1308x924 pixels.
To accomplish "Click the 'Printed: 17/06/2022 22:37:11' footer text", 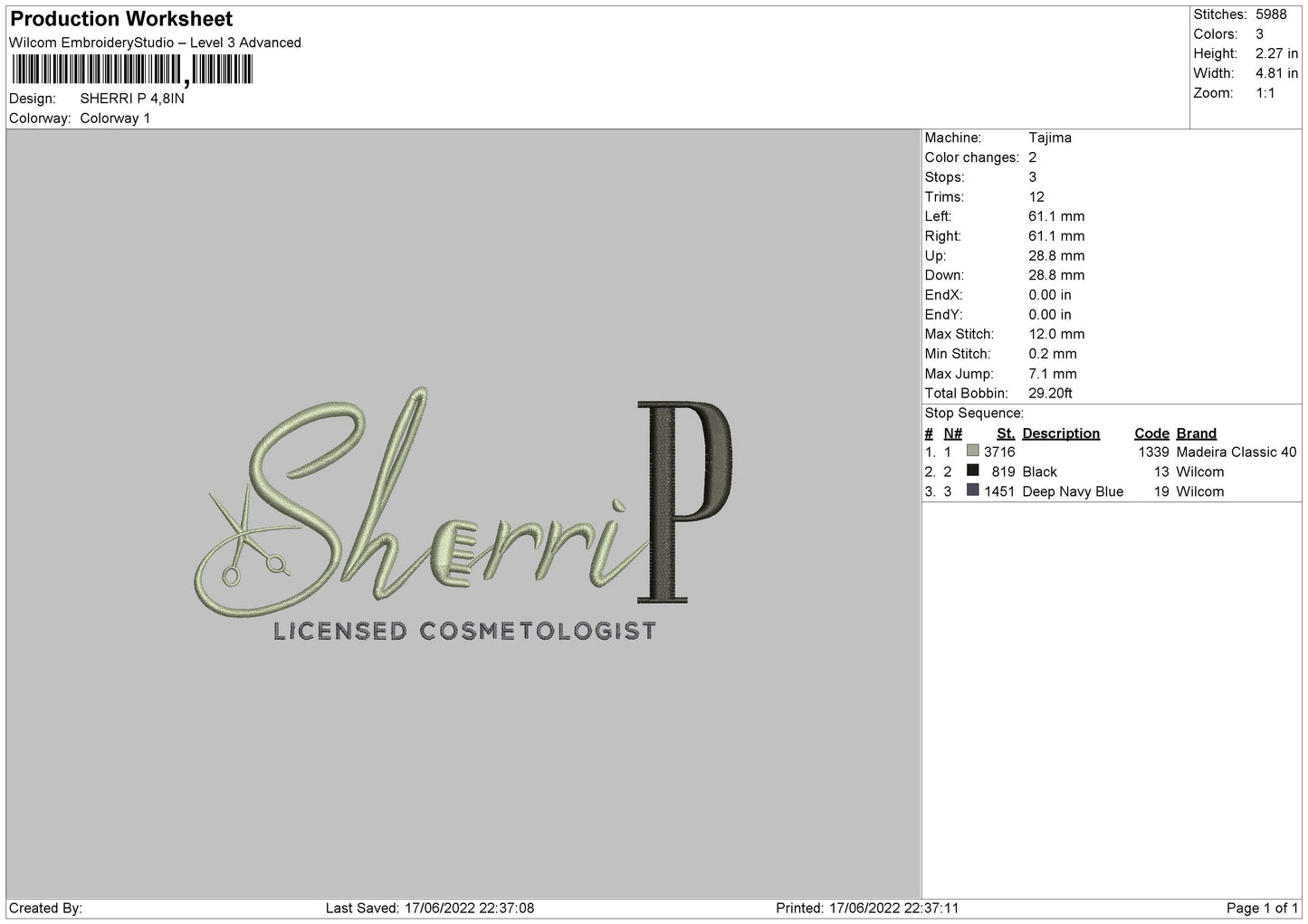I will 867,909.
